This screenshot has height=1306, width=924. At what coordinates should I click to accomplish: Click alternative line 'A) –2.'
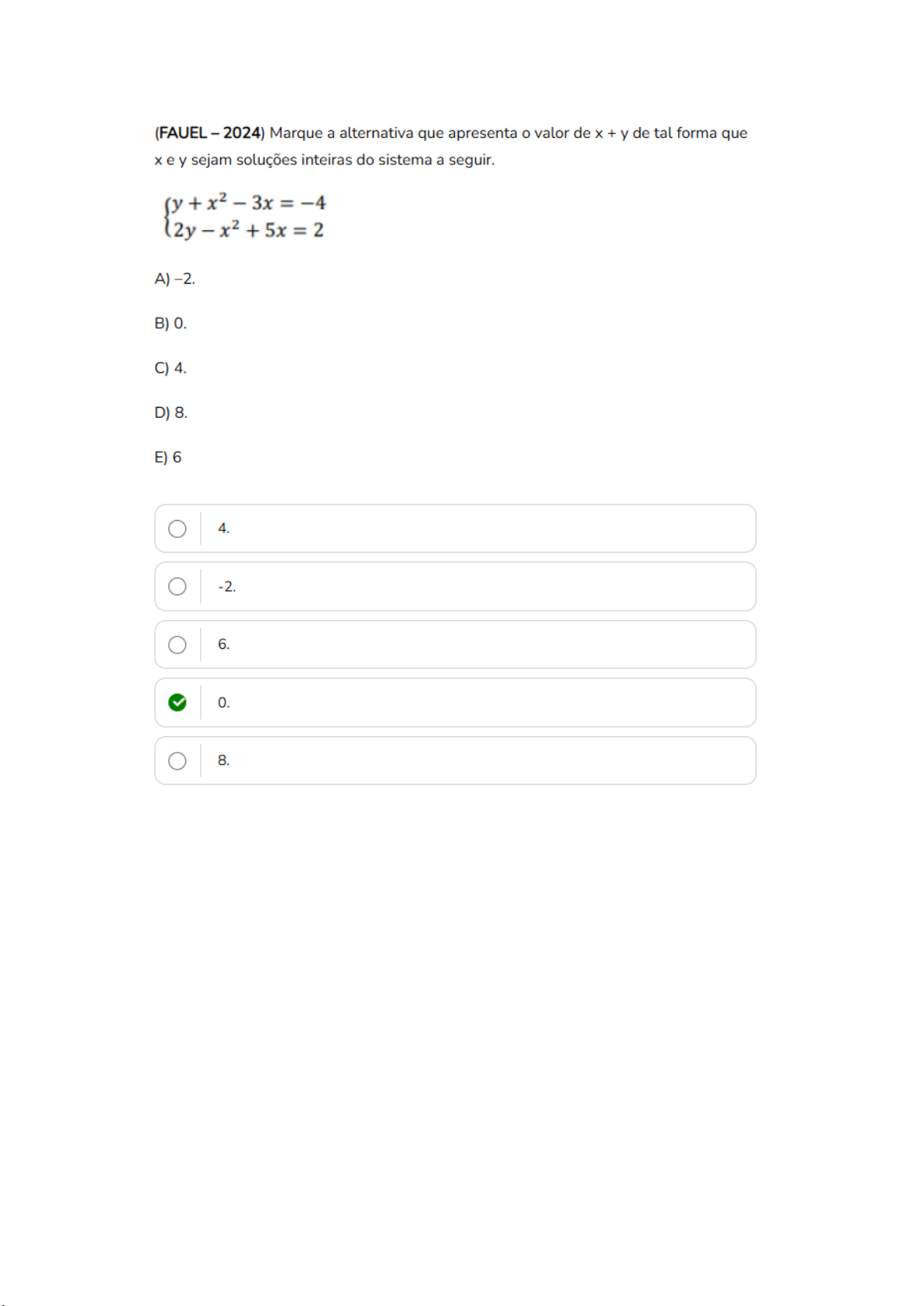pyautogui.click(x=174, y=279)
